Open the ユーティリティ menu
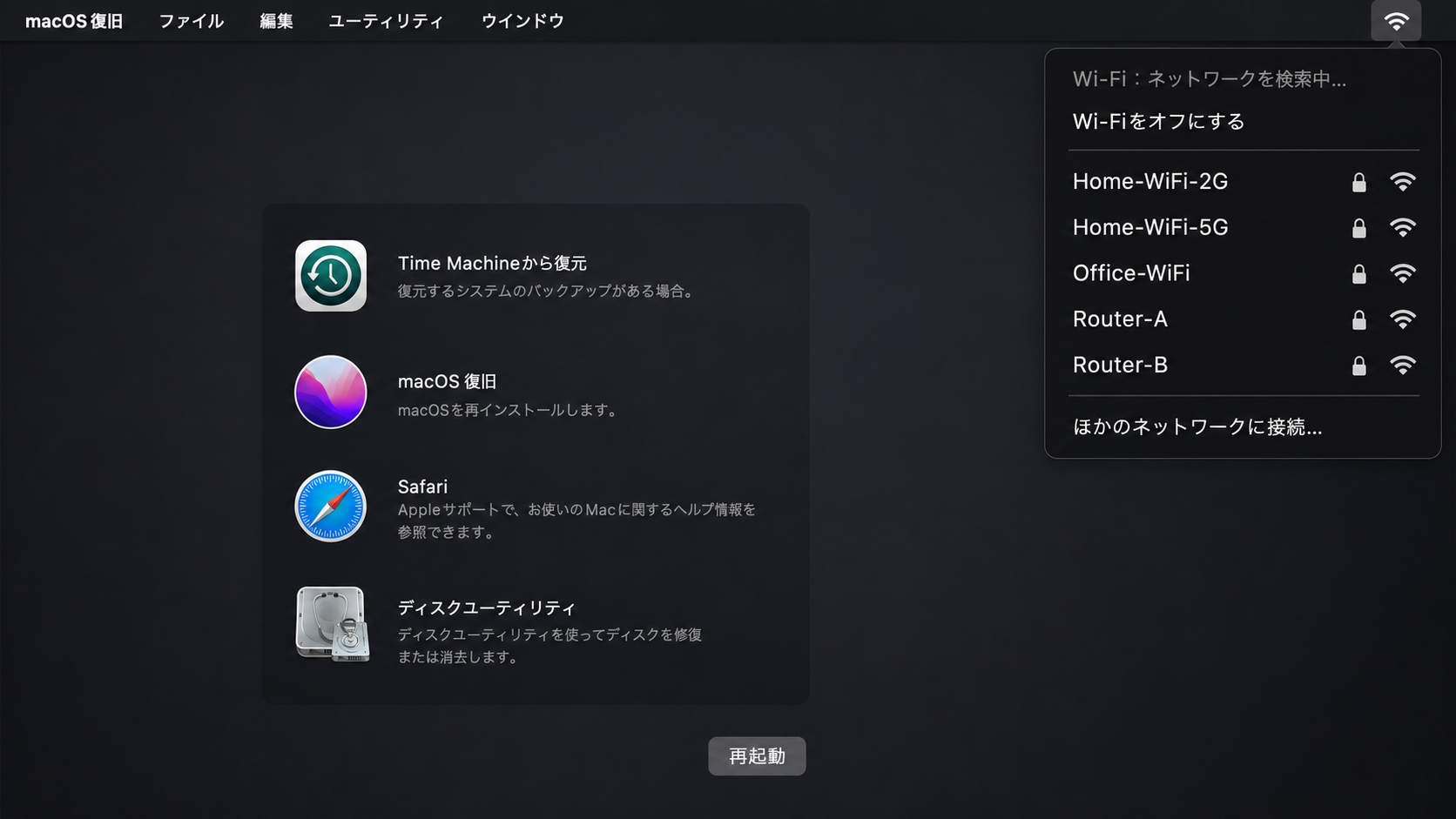This screenshot has width=1456, height=819. pos(386,21)
